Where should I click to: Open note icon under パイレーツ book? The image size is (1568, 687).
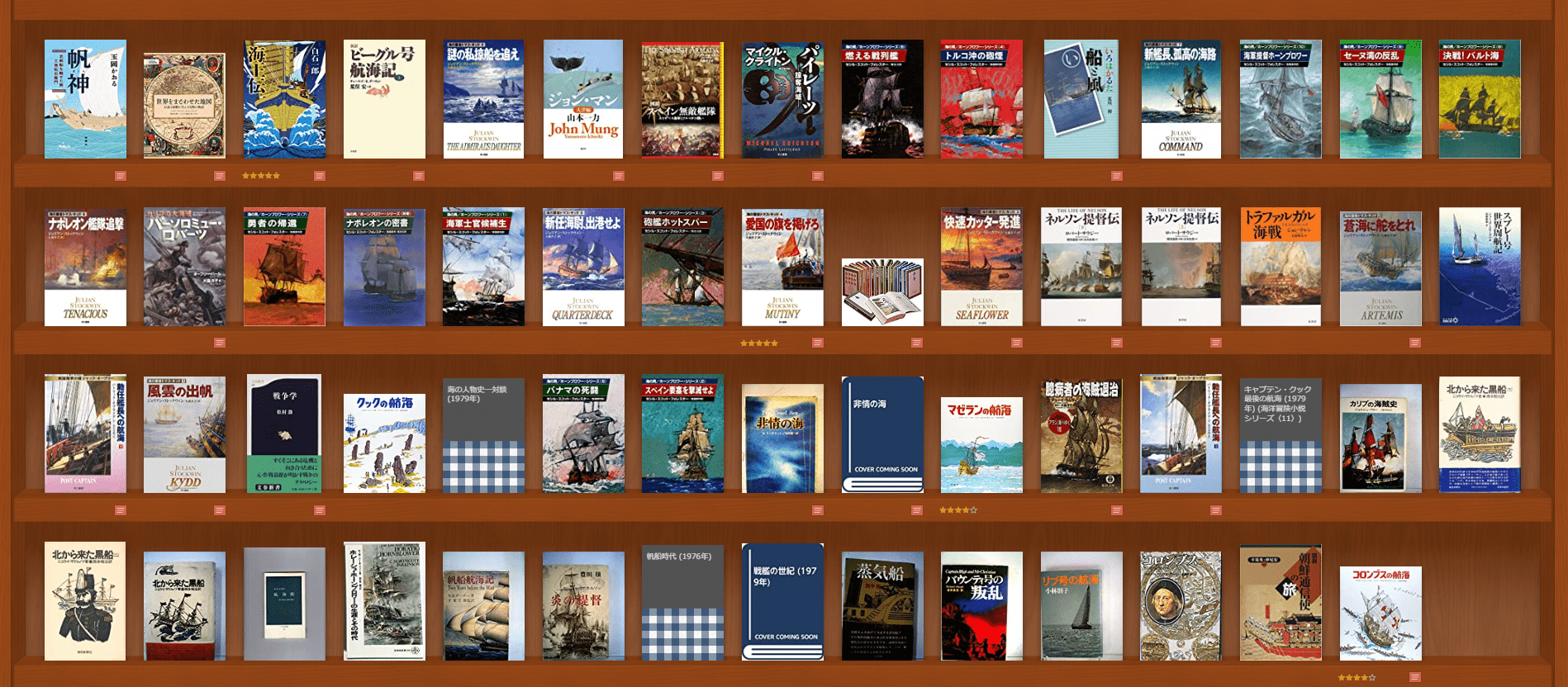pyautogui.click(x=818, y=176)
